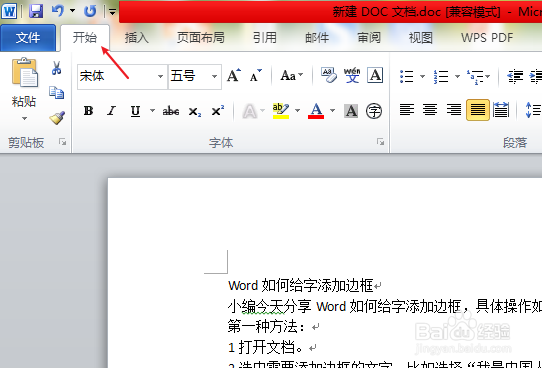The height and width of the screenshot is (368, 542).
Task: Click Enclose Characters 字 icon
Action: (x=374, y=111)
